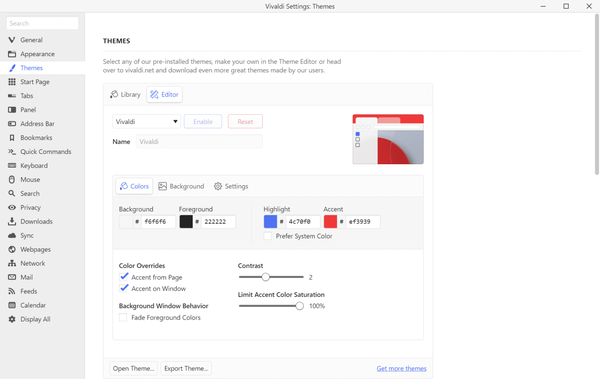Click Export Theme... button

coord(186,368)
